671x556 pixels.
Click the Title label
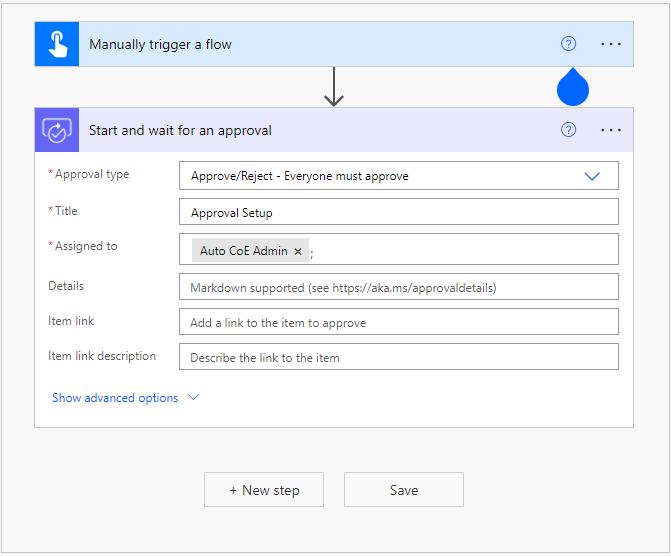click(x=66, y=211)
